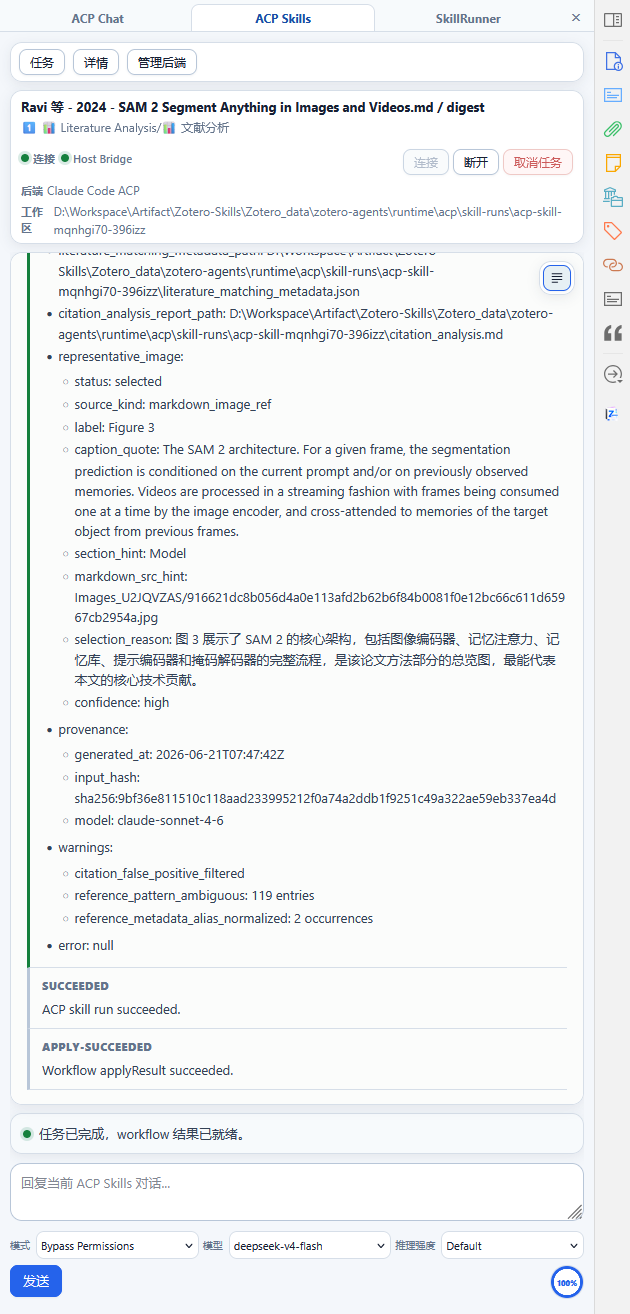This screenshot has width=630, height=1314.
Task: Click the section_hint: Model line
Action: pos(130,554)
